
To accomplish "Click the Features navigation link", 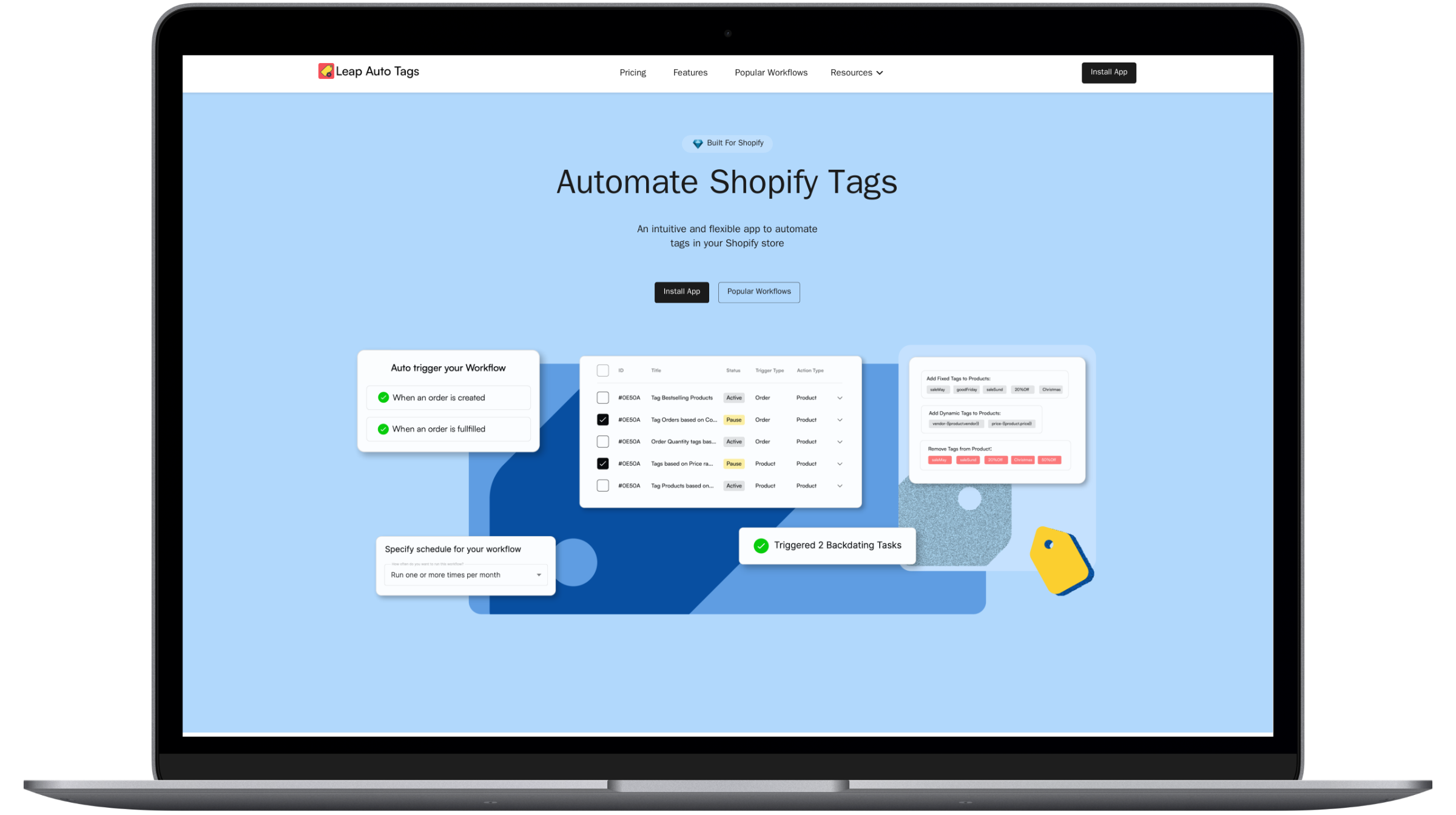I will [x=690, y=73].
